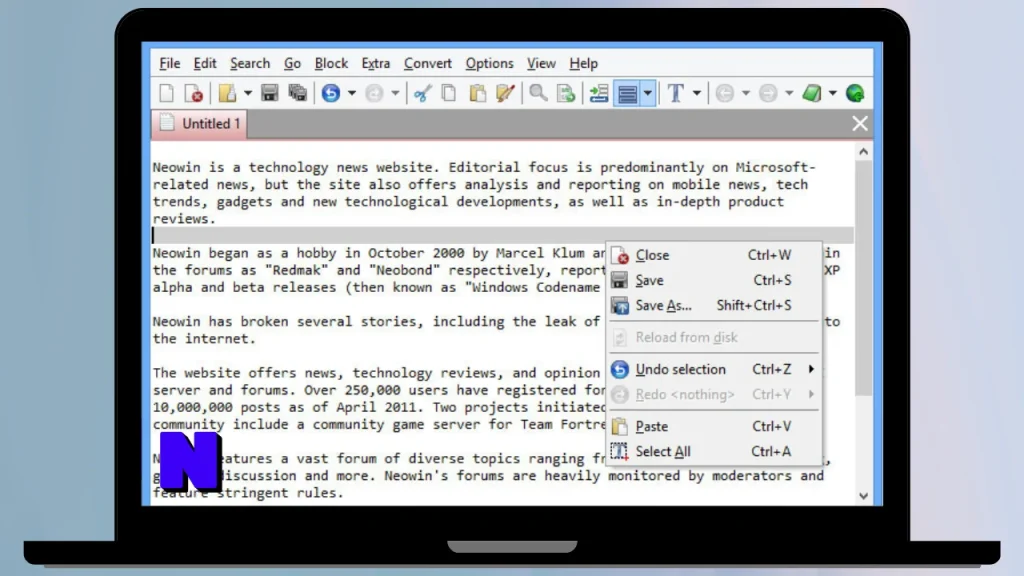Choose Undo selection in context menu
Screen dimensions: 1024x576
[x=713, y=370]
